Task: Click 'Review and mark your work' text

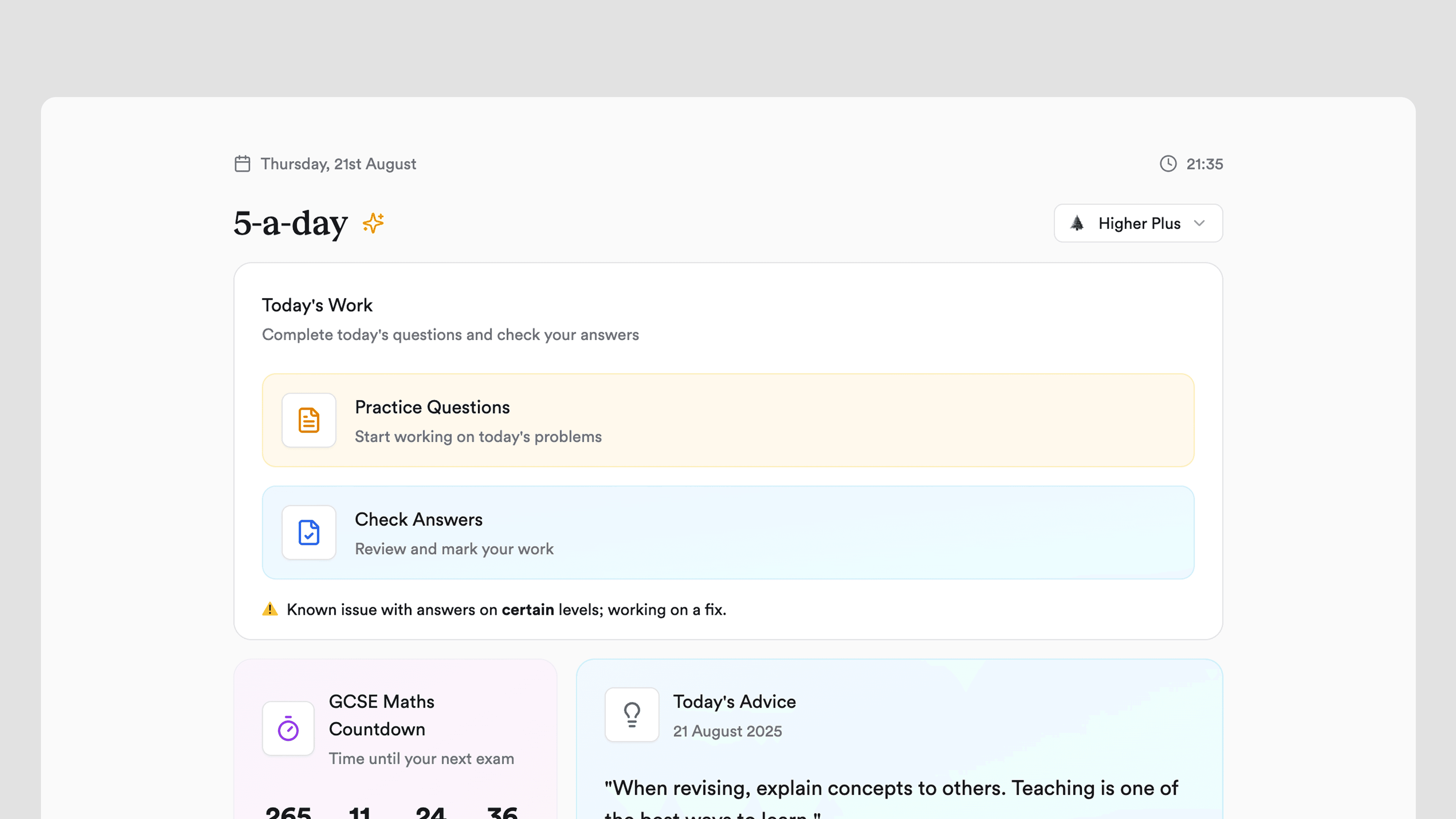Action: (x=455, y=549)
